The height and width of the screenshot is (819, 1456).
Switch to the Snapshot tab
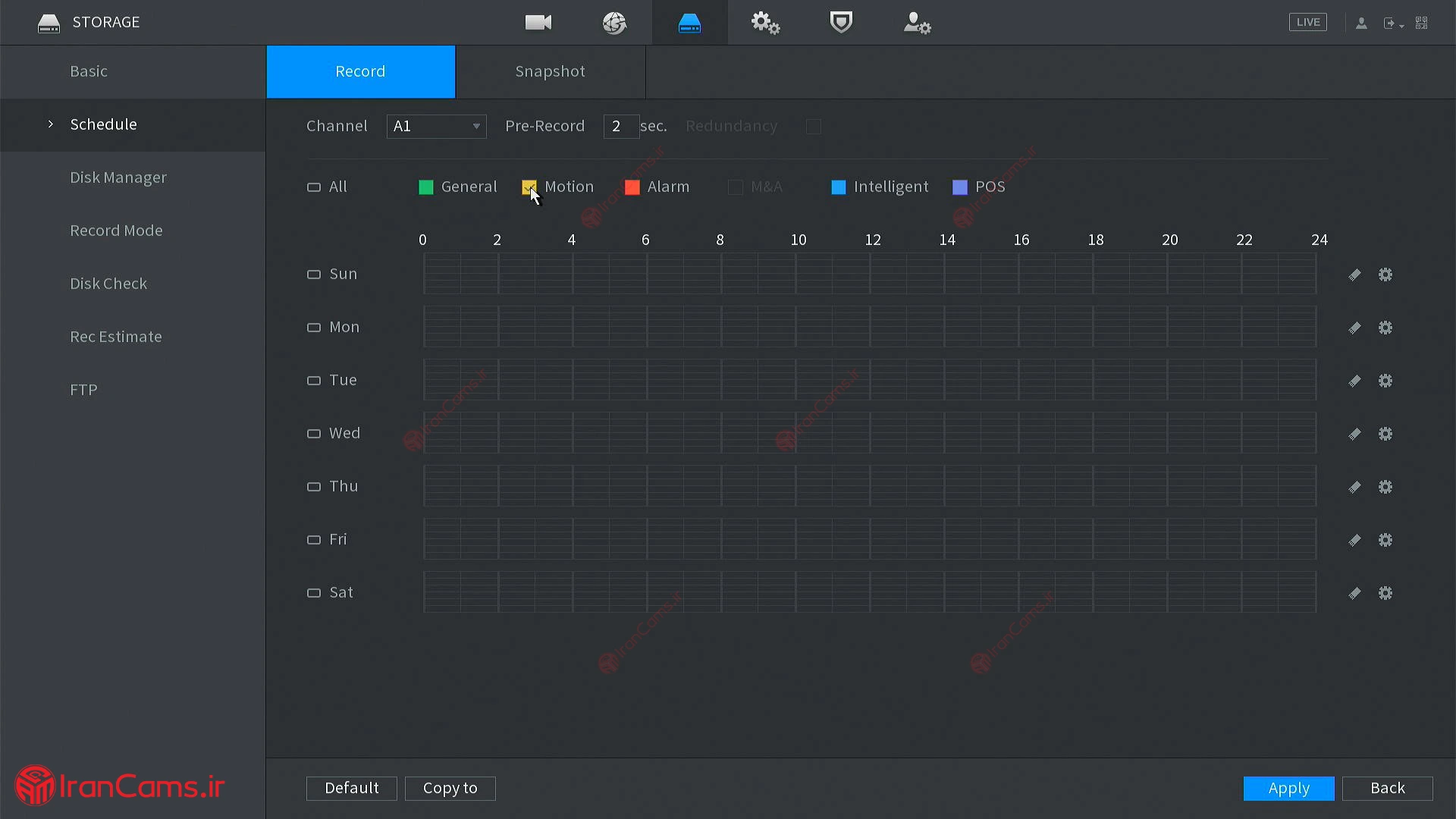click(x=550, y=71)
